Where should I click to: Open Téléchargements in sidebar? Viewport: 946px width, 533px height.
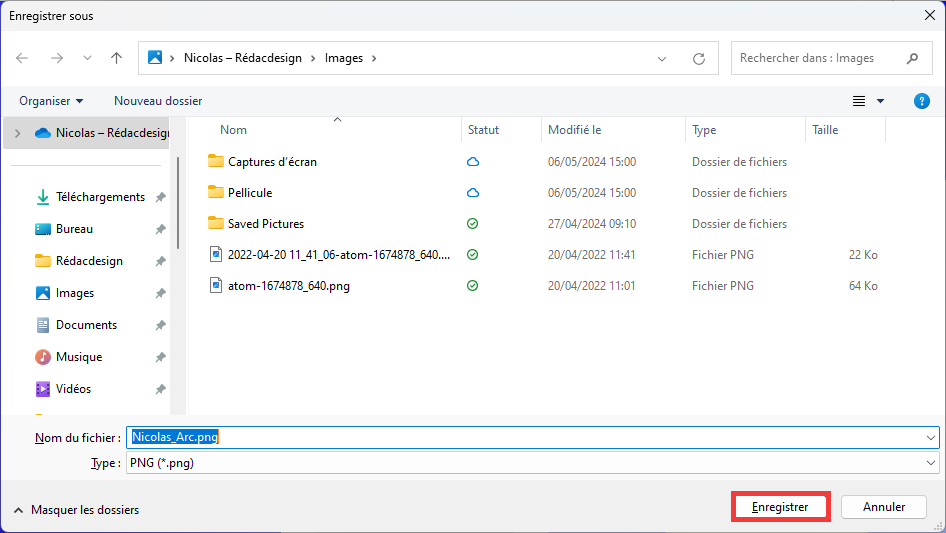point(100,197)
